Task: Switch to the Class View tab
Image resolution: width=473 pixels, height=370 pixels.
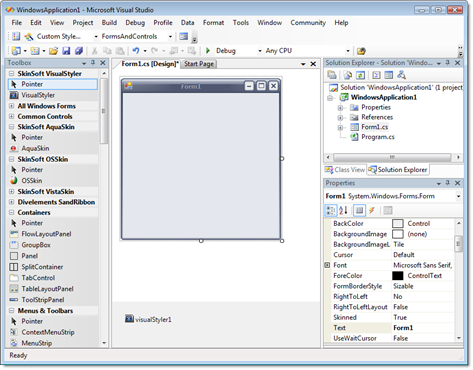Action: pos(345,170)
